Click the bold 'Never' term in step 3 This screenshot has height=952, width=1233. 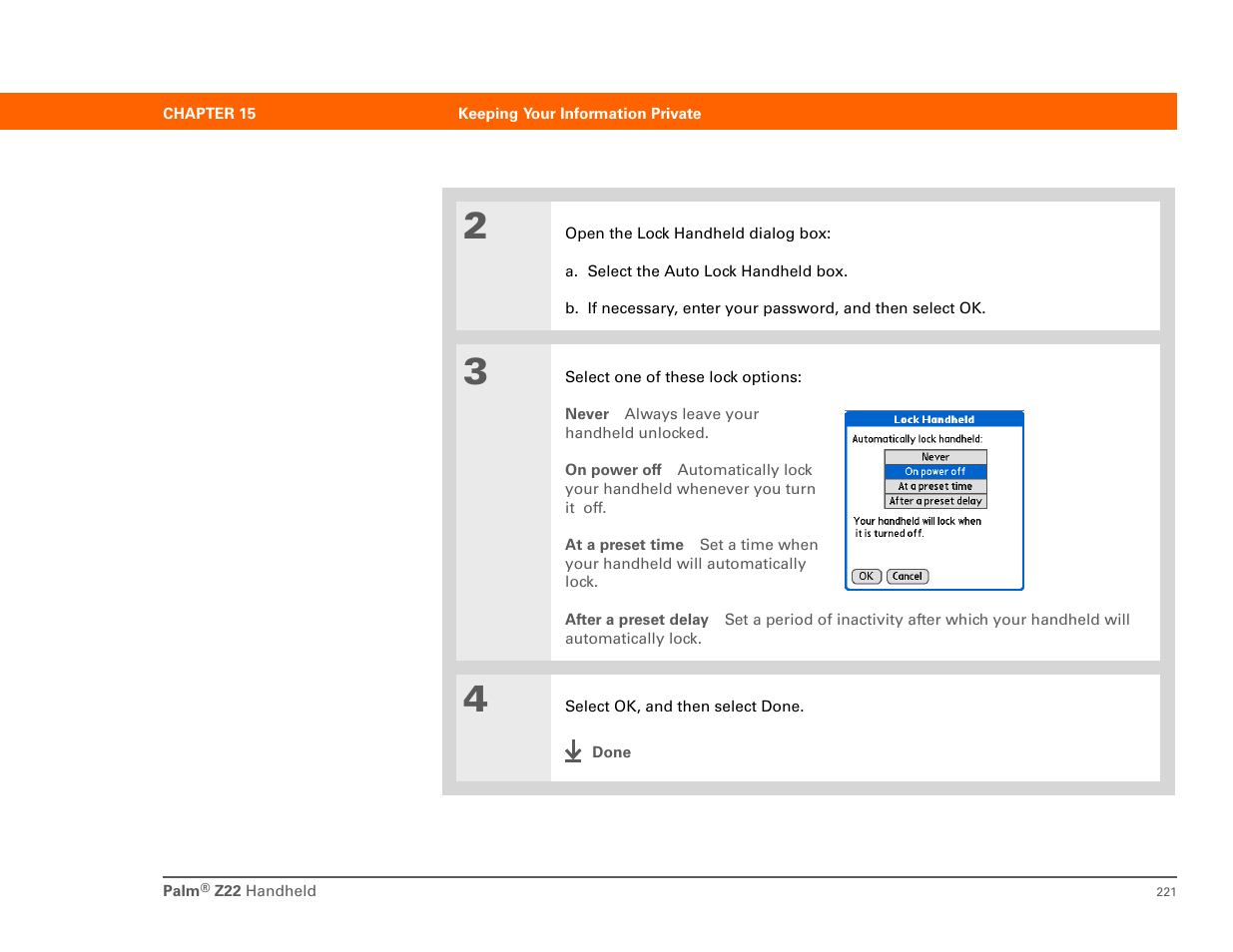coord(587,414)
